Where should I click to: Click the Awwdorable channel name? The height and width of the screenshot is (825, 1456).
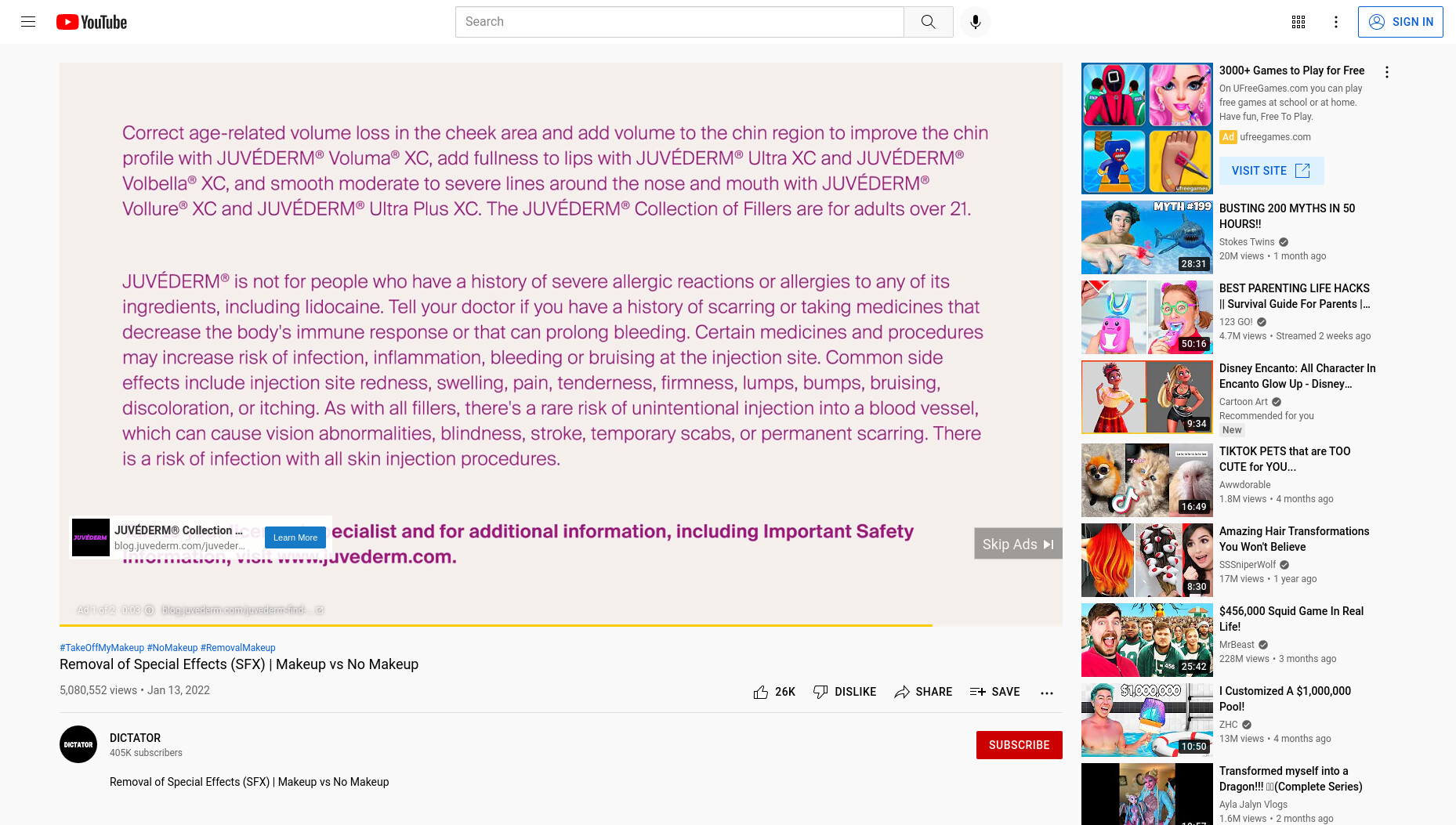(x=1244, y=485)
